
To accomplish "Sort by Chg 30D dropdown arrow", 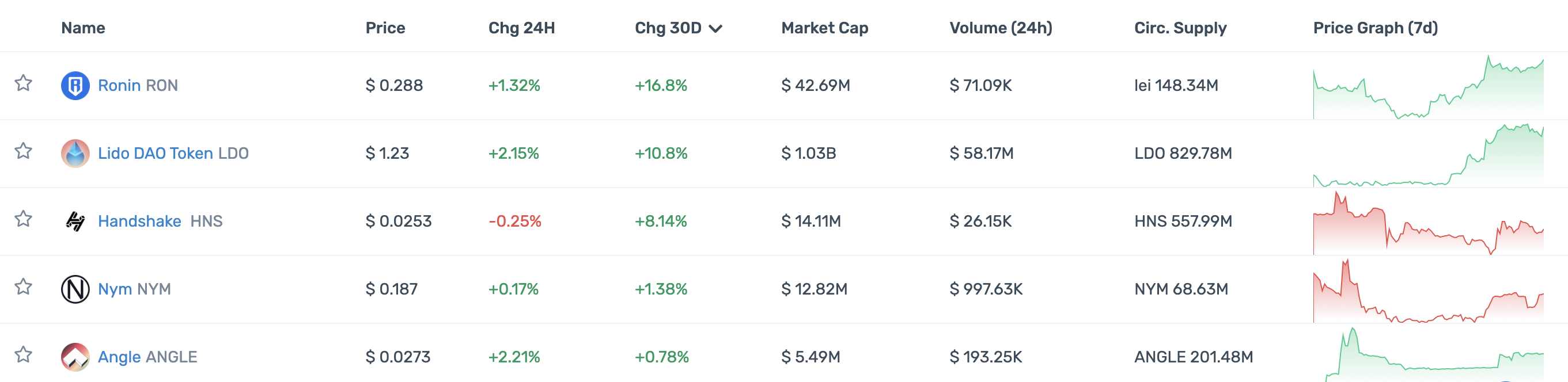I will (x=716, y=29).
